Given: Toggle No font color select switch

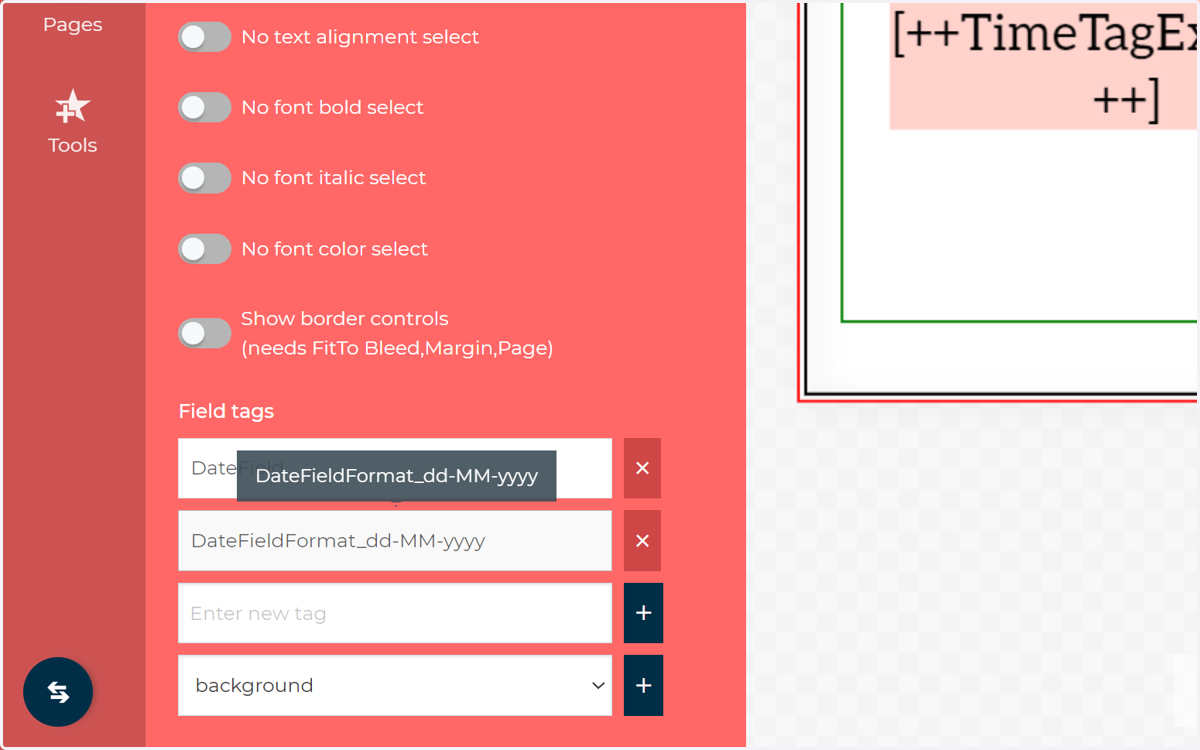Looking at the screenshot, I should point(205,249).
